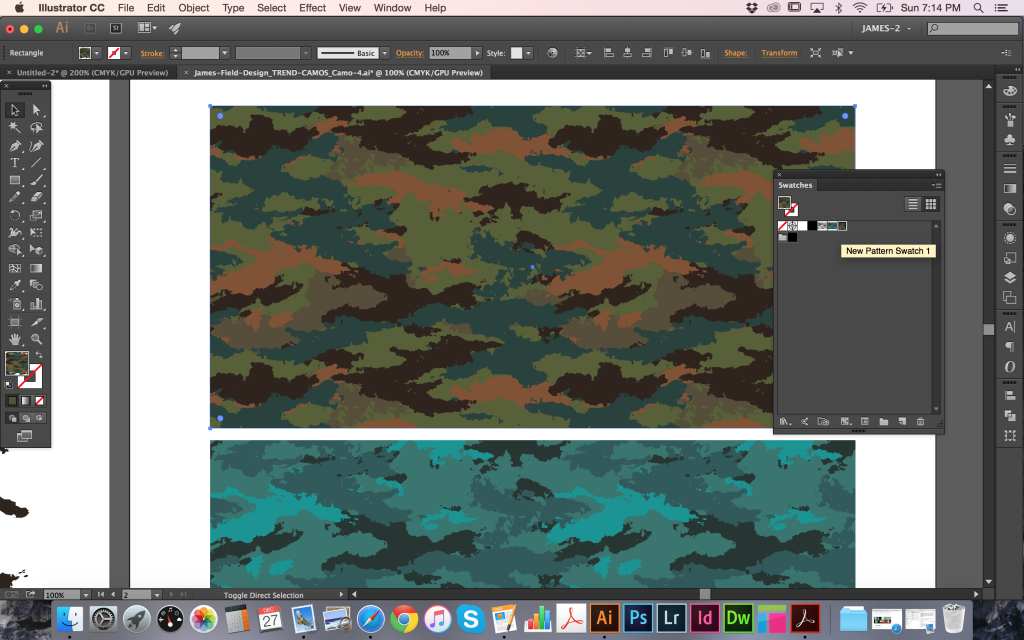Screen dimensions: 1024x640
Task: Click the Transform link in control bar
Action: pyautogui.click(x=779, y=53)
